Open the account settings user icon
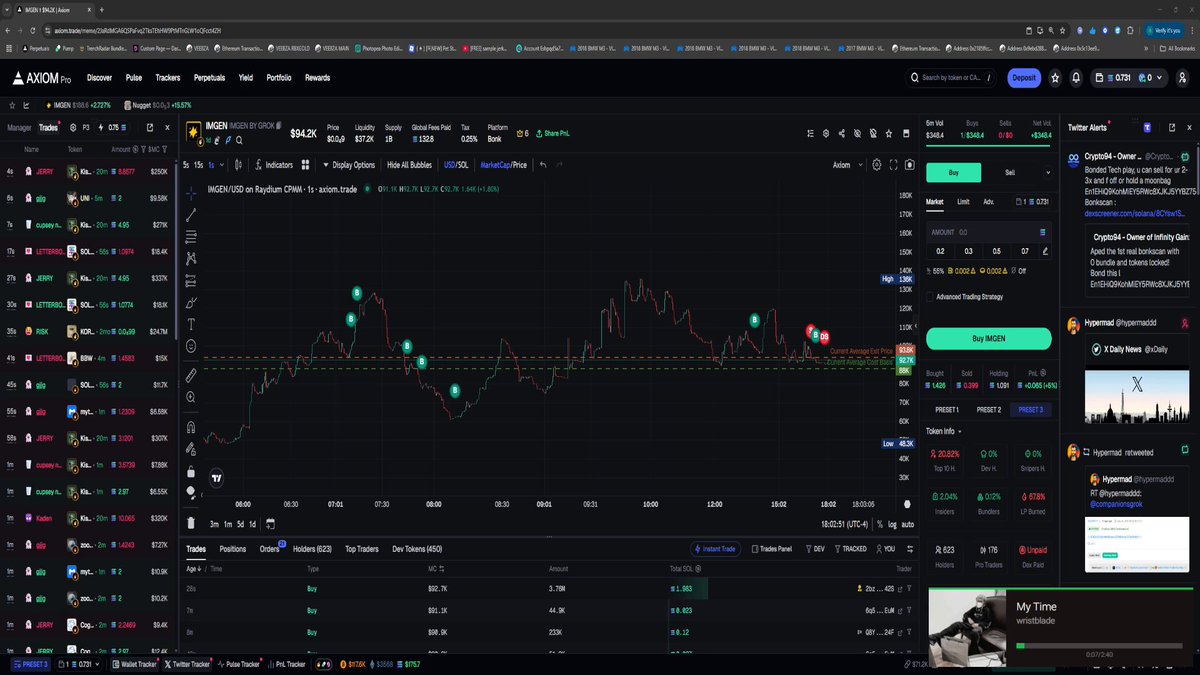Screen dimensions: 1200x675 [1180, 77]
